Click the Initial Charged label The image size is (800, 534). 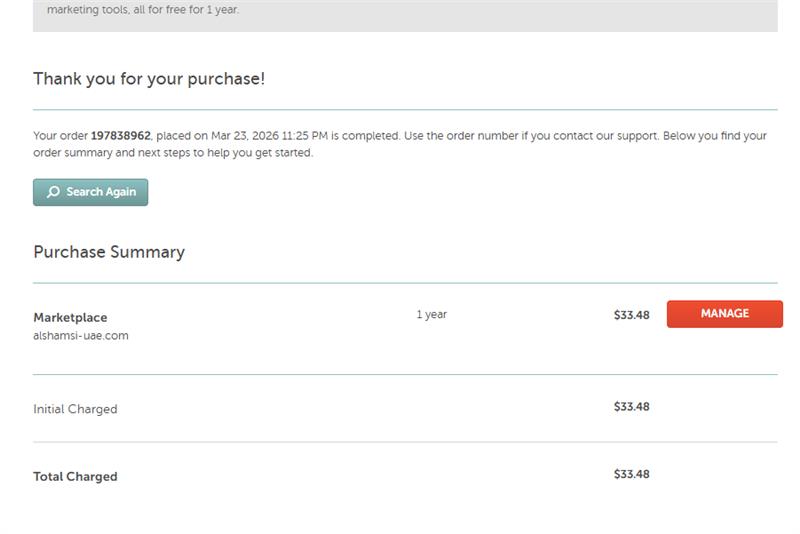point(75,409)
